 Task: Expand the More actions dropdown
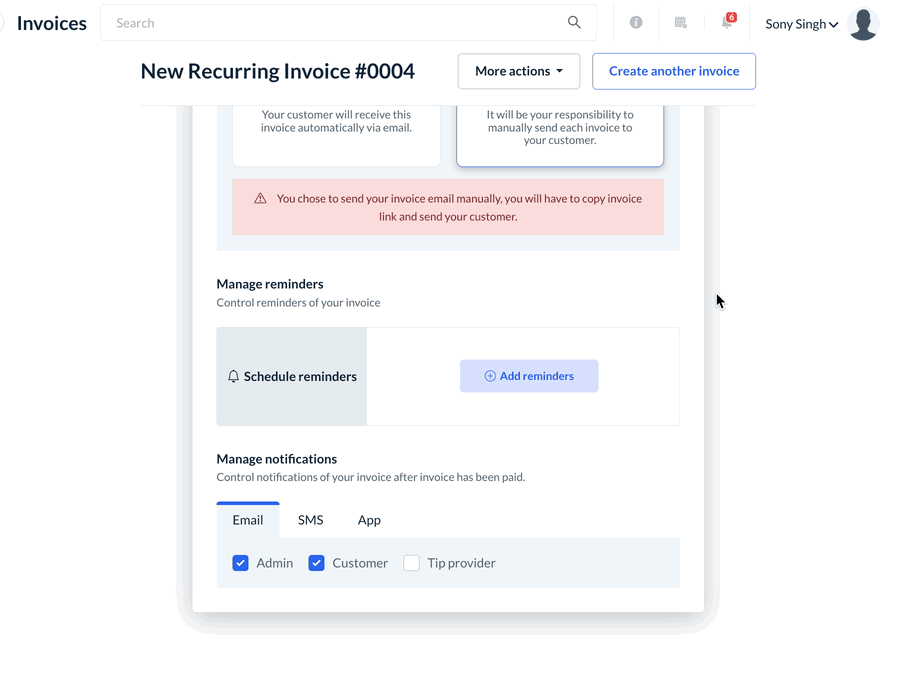click(x=519, y=71)
